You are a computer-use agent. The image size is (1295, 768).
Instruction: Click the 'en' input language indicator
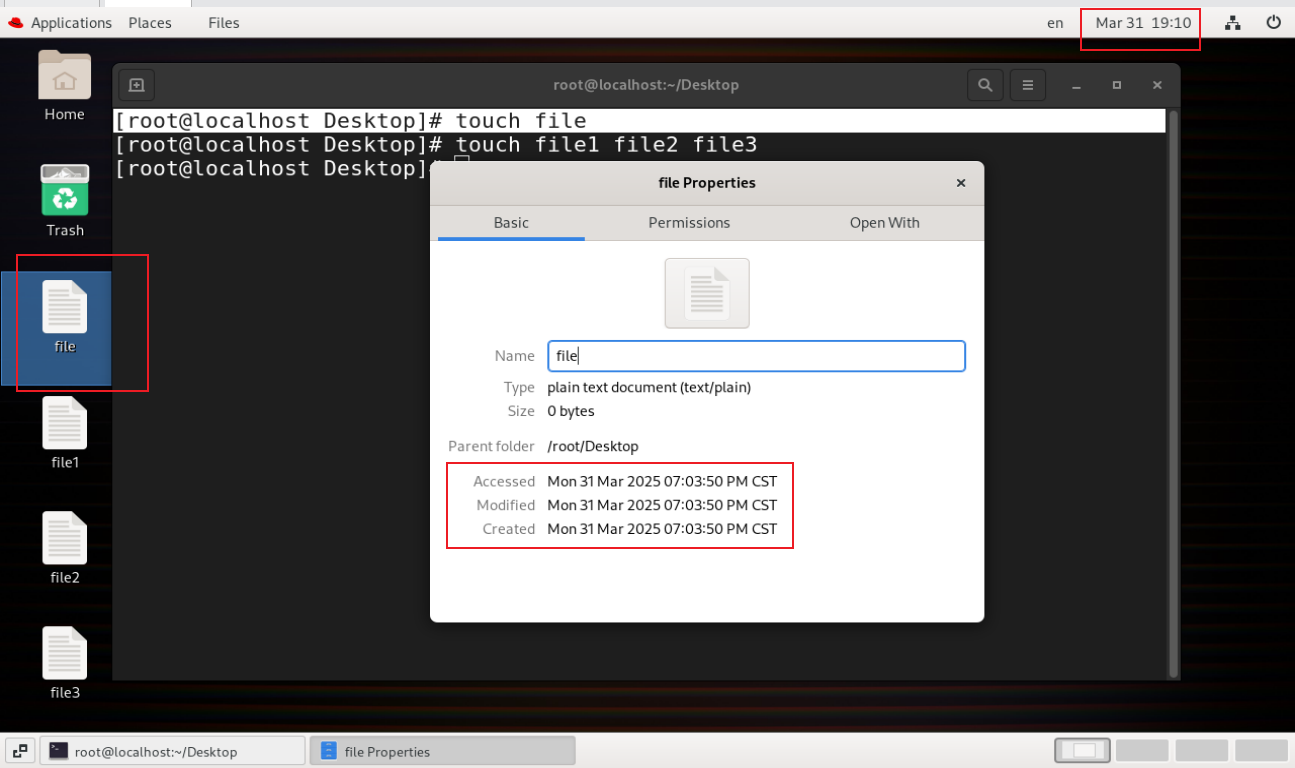point(1055,22)
